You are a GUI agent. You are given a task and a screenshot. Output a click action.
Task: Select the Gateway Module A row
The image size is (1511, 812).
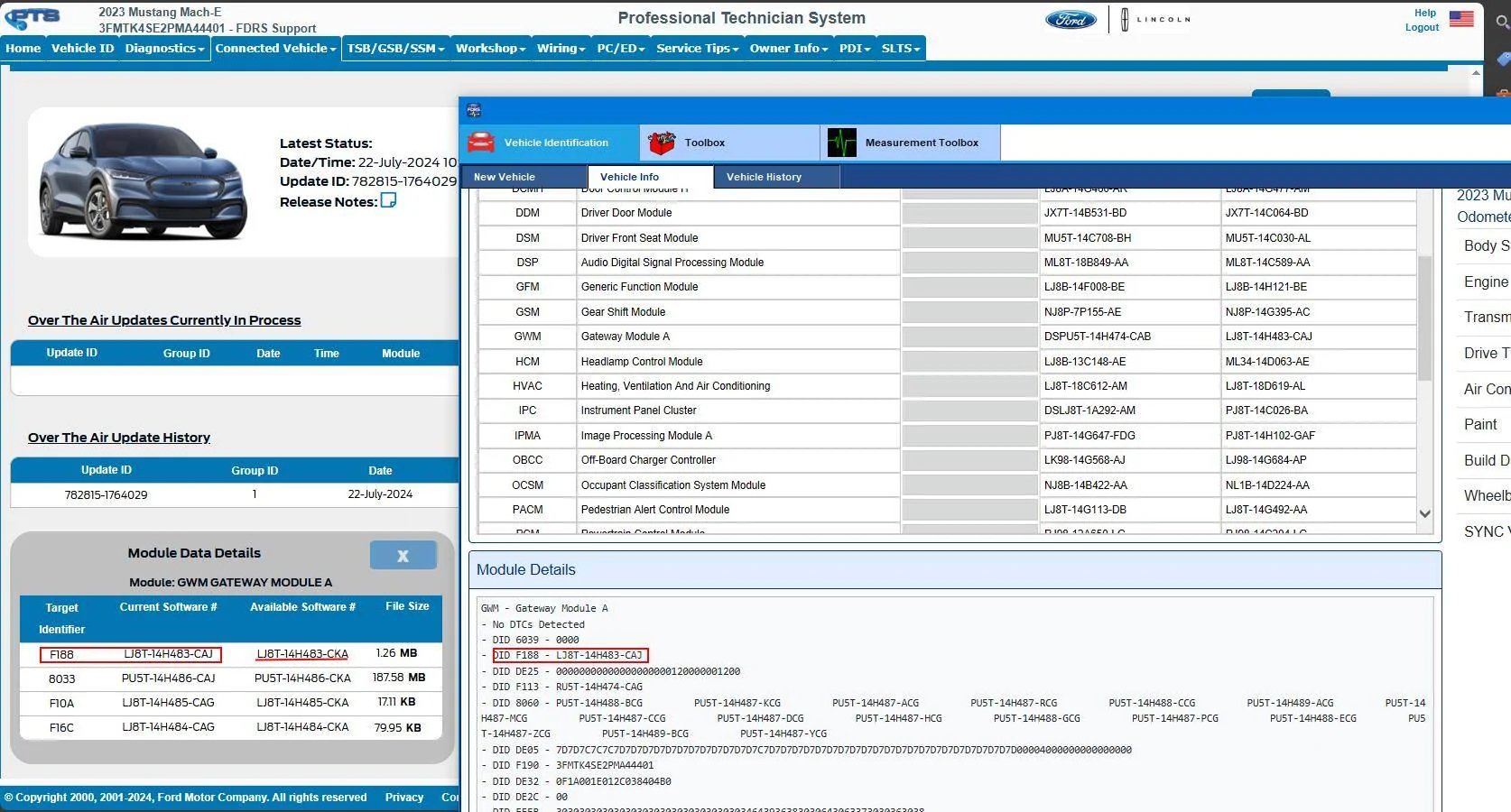pos(947,337)
